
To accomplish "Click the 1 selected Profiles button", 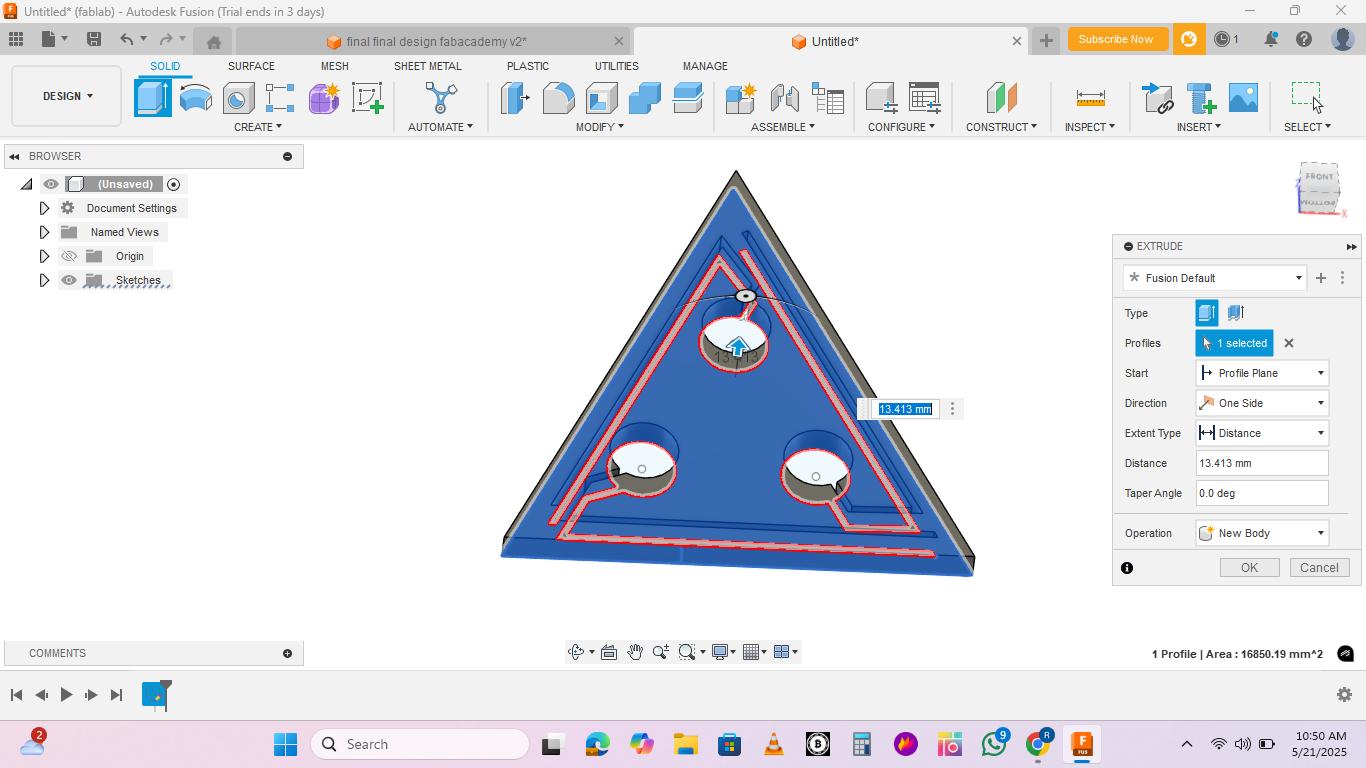I will (1235, 343).
